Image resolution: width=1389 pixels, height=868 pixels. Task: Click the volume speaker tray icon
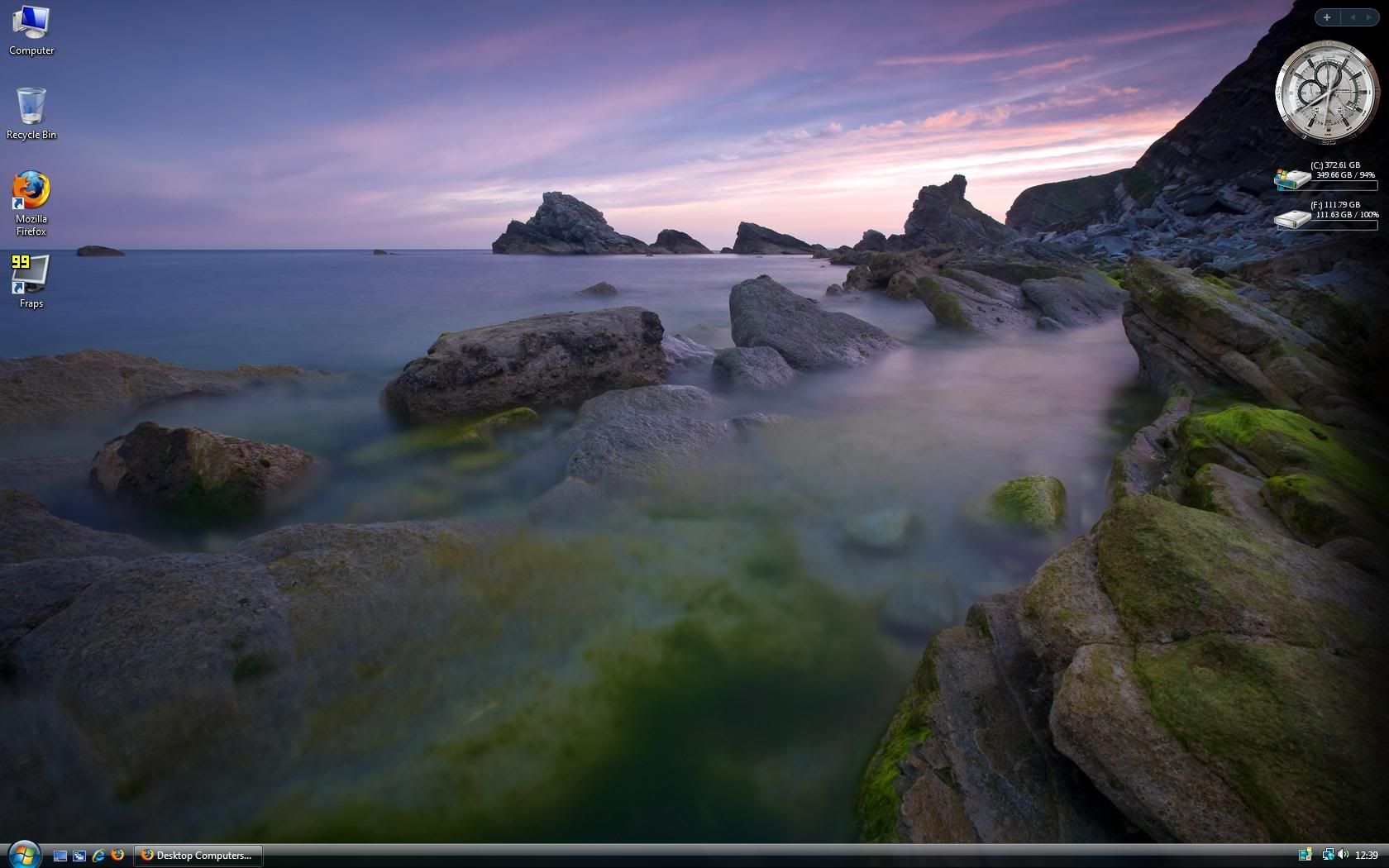tap(1343, 856)
